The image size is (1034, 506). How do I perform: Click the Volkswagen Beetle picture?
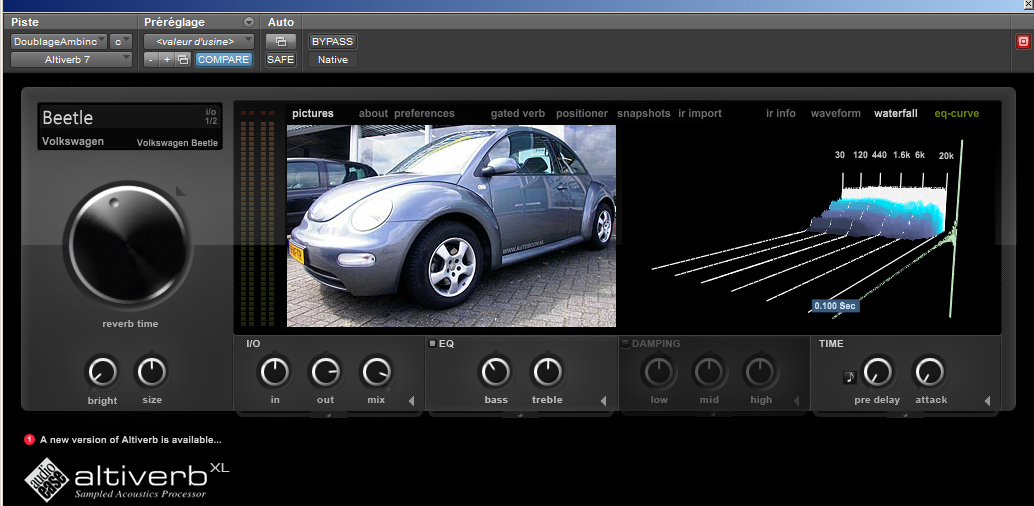(x=451, y=225)
